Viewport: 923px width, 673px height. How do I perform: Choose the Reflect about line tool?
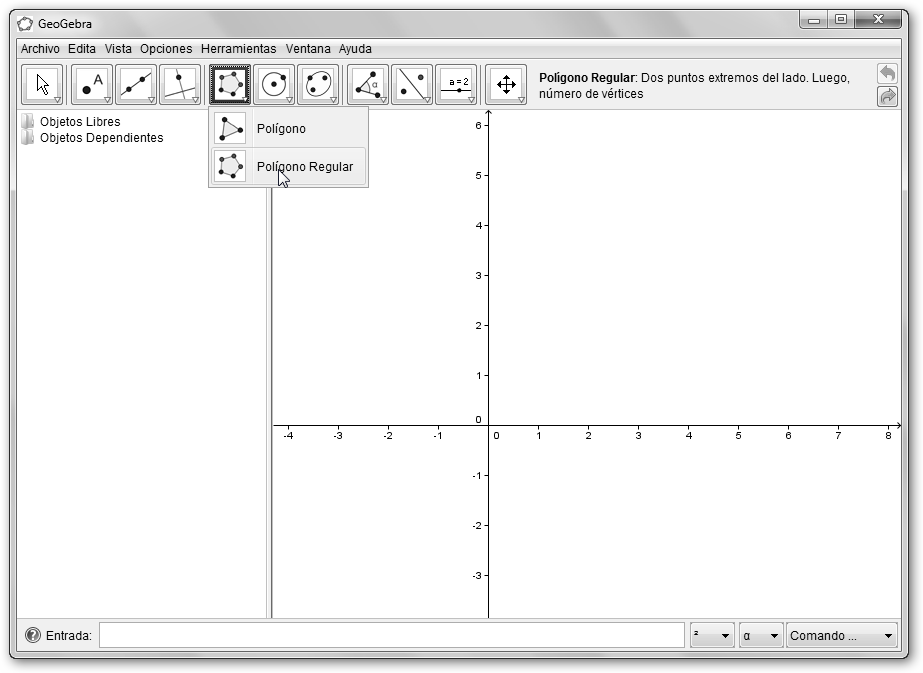click(412, 85)
